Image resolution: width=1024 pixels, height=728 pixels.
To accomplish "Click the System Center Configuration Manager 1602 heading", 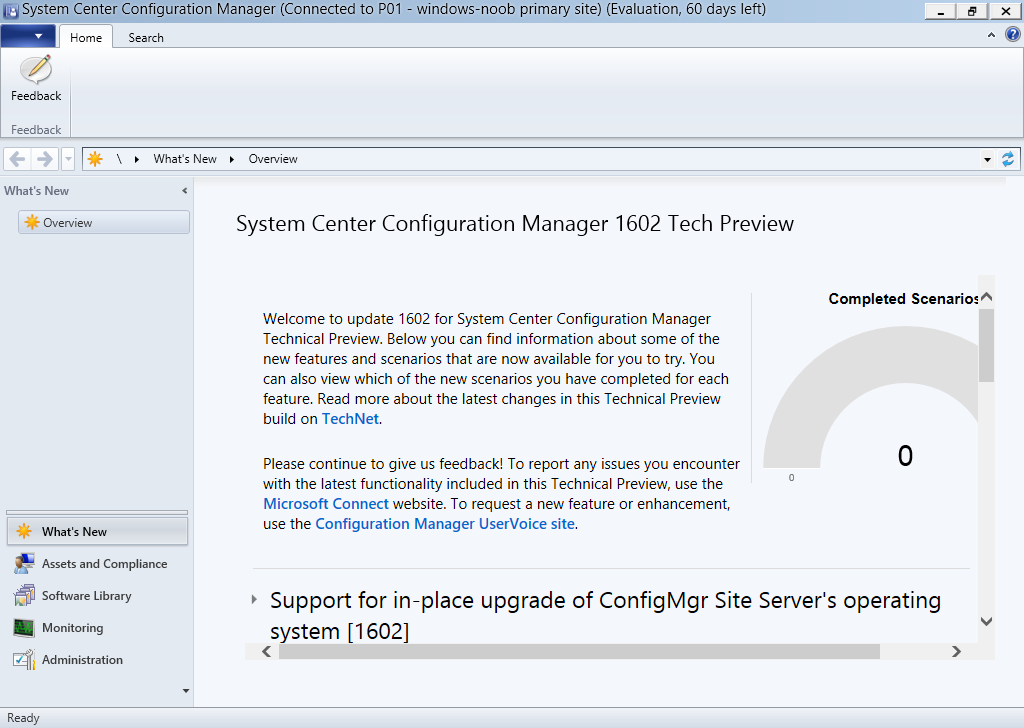I will (515, 223).
